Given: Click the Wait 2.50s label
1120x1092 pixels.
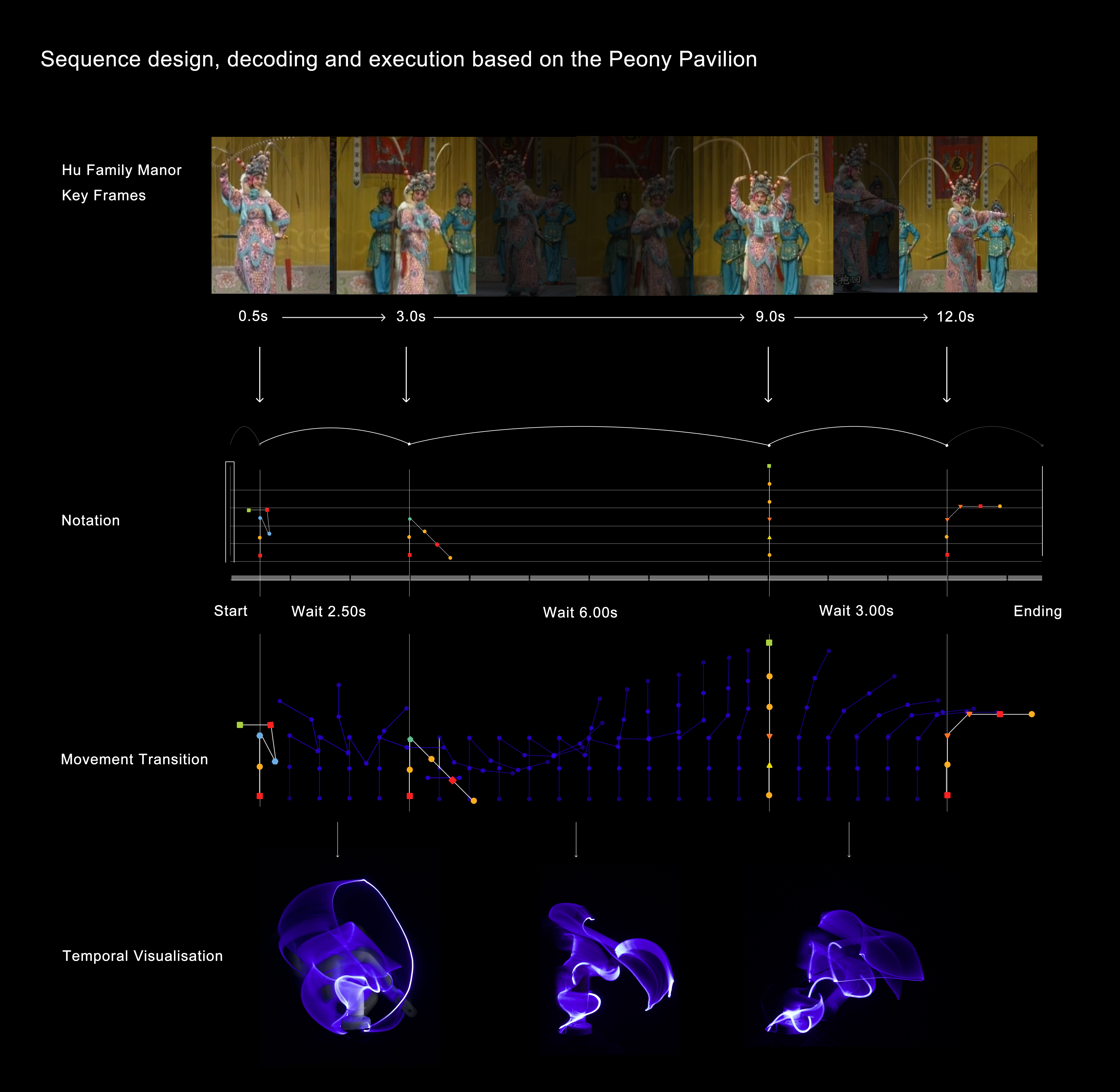Looking at the screenshot, I should pyautogui.click(x=328, y=611).
